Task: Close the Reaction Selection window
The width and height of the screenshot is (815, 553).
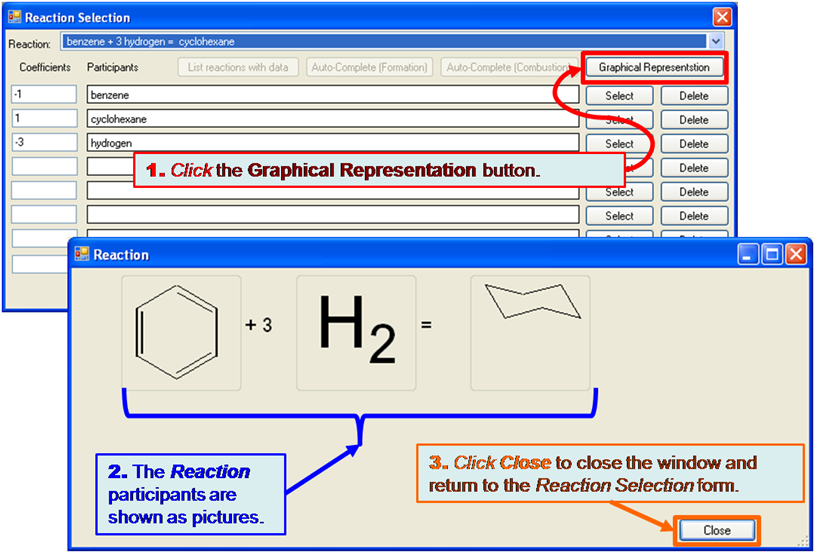Action: click(x=721, y=17)
